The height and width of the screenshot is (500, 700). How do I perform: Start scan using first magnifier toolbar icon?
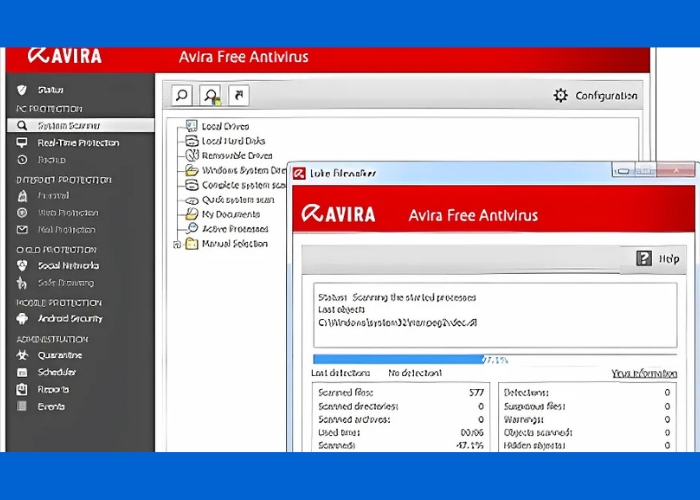point(182,96)
